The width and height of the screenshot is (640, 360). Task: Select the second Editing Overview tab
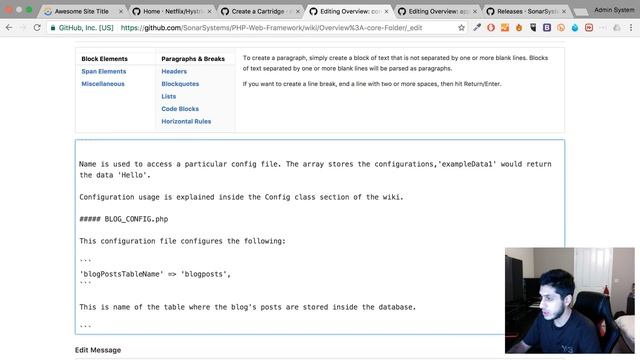[x=438, y=11]
